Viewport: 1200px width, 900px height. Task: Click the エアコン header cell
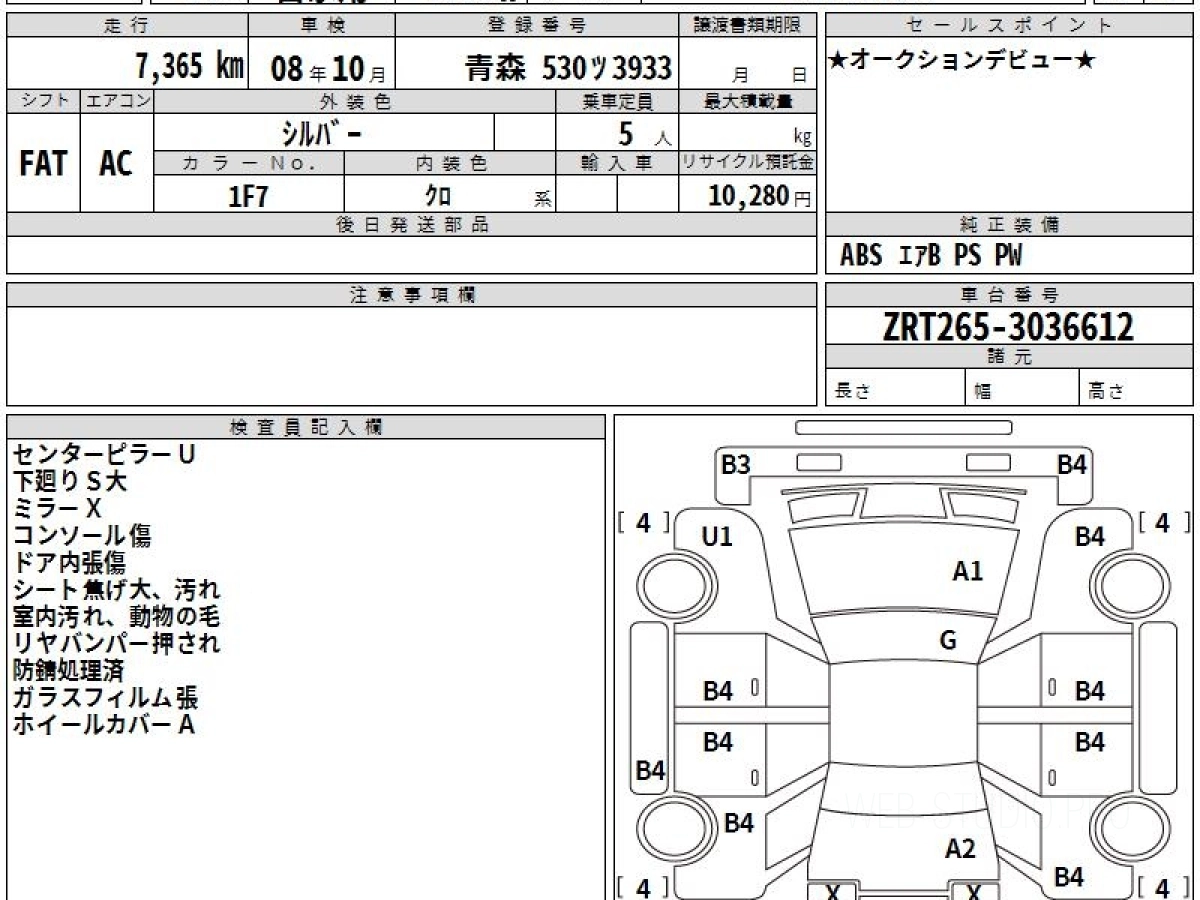(117, 101)
